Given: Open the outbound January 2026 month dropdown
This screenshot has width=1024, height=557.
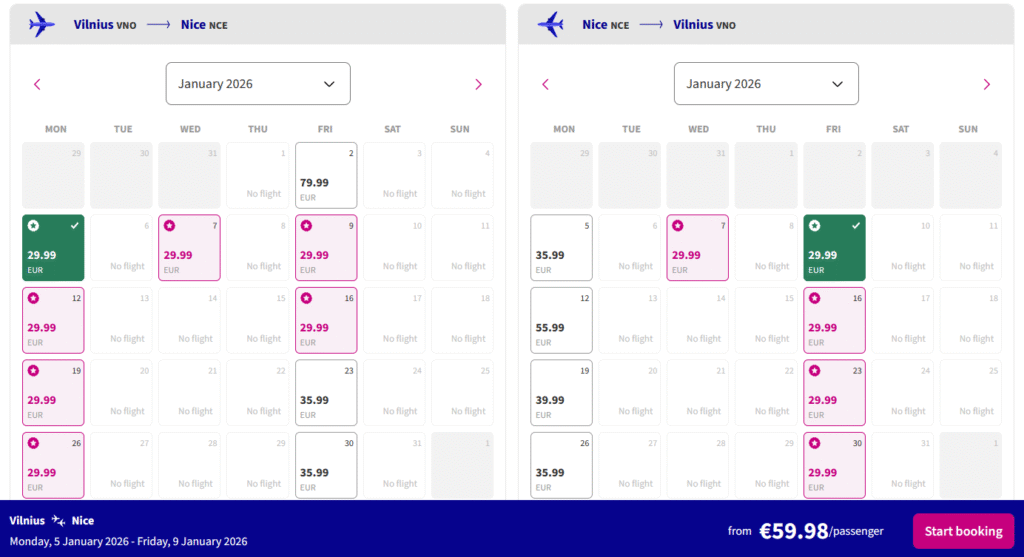Looking at the screenshot, I should coord(258,84).
